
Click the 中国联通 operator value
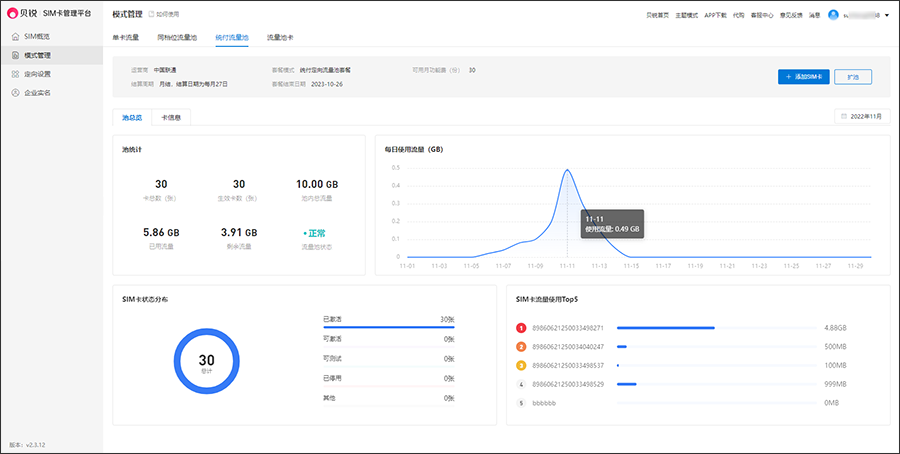point(164,70)
